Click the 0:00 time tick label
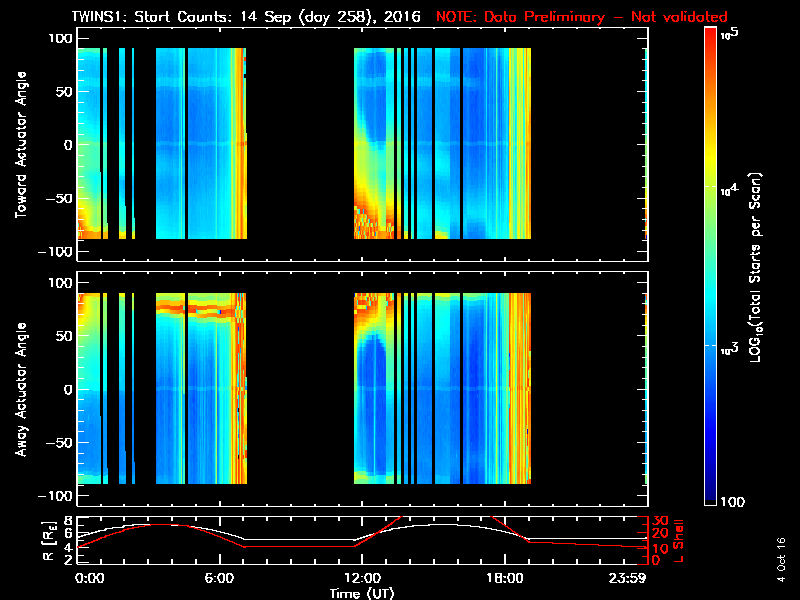 point(90,579)
